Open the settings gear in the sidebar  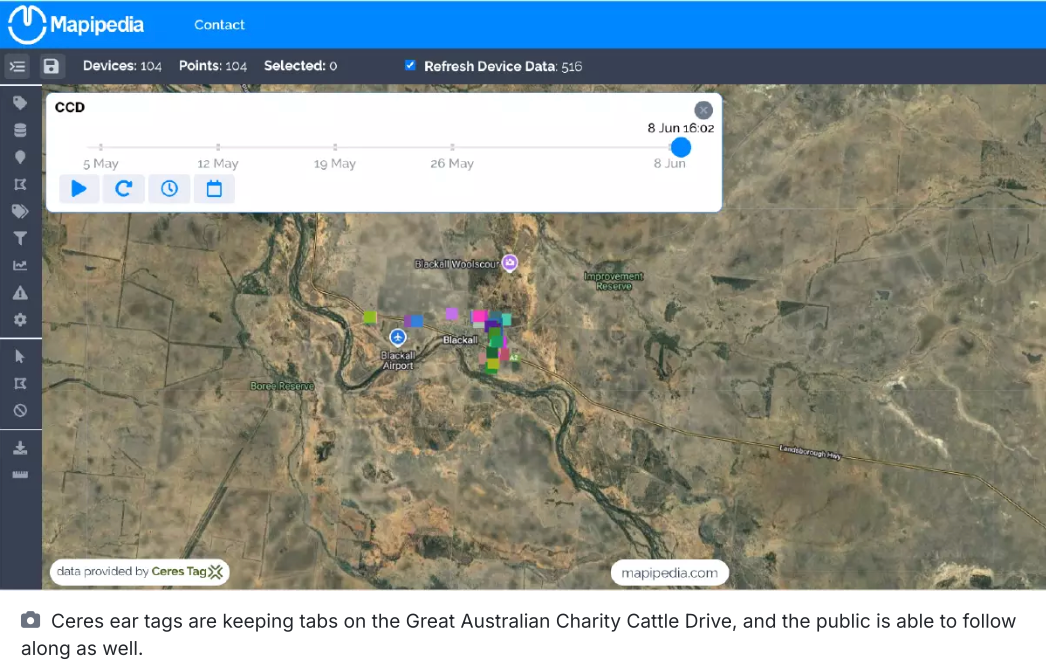21,319
